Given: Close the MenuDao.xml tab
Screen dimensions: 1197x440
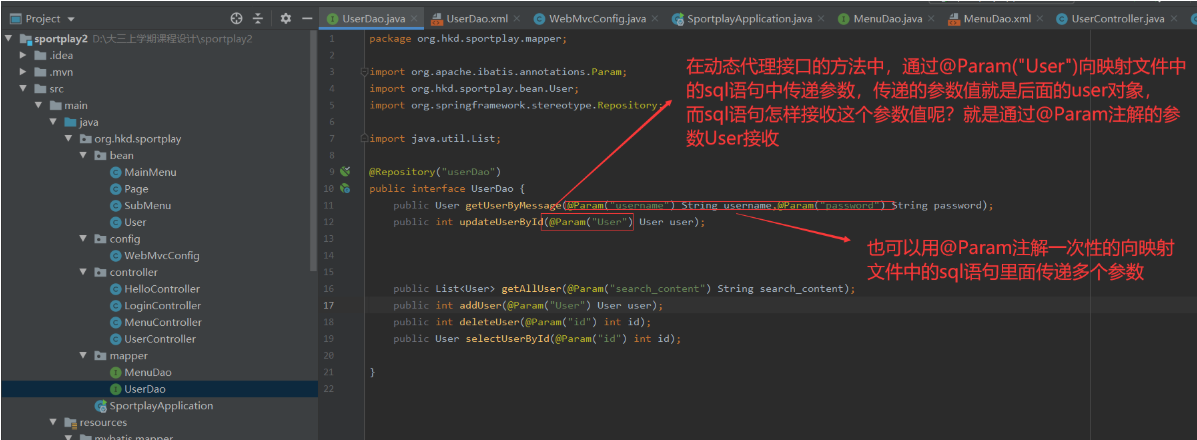Looking at the screenshot, I should pyautogui.click(x=1041, y=18).
